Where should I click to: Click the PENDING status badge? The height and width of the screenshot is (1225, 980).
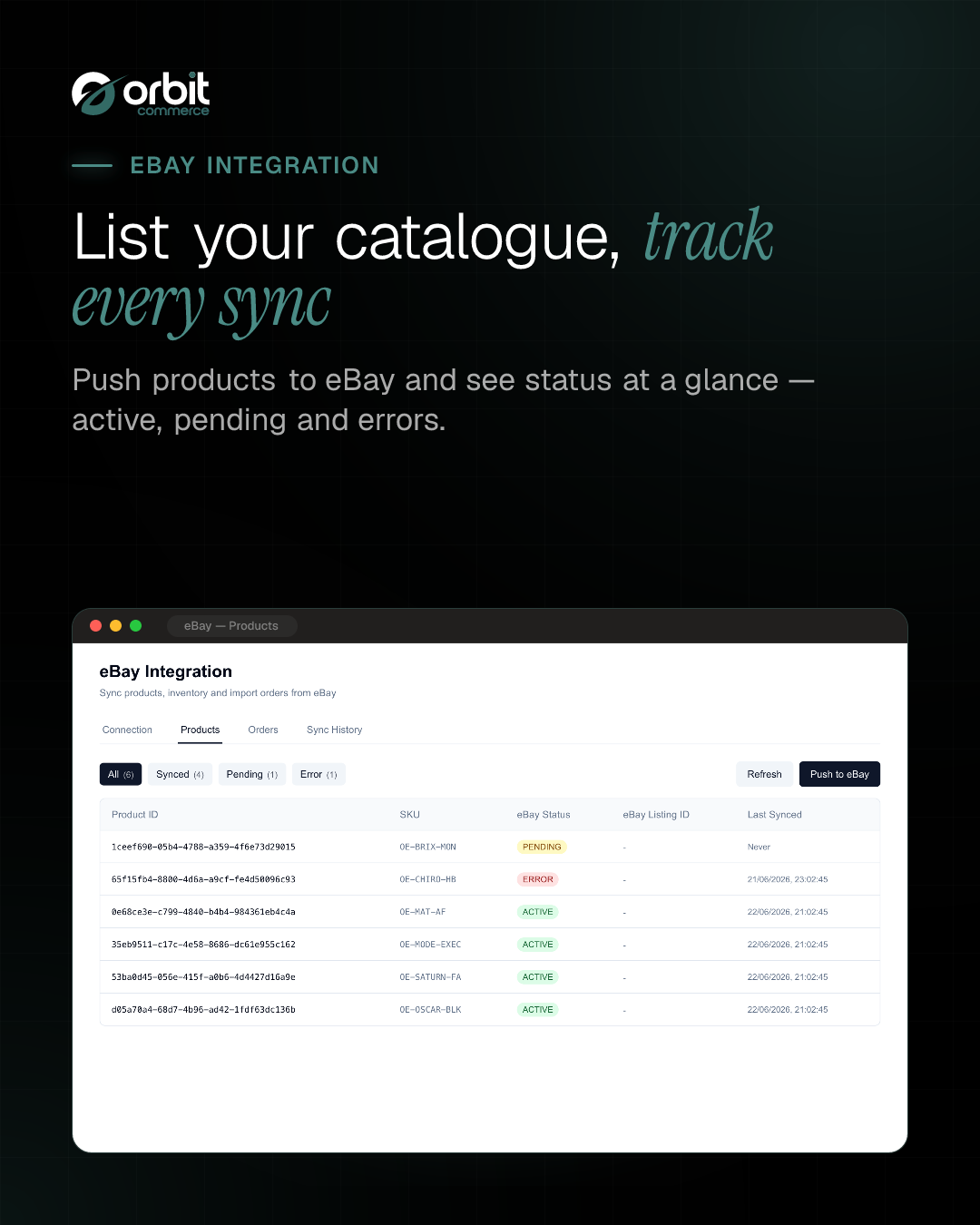(x=542, y=847)
